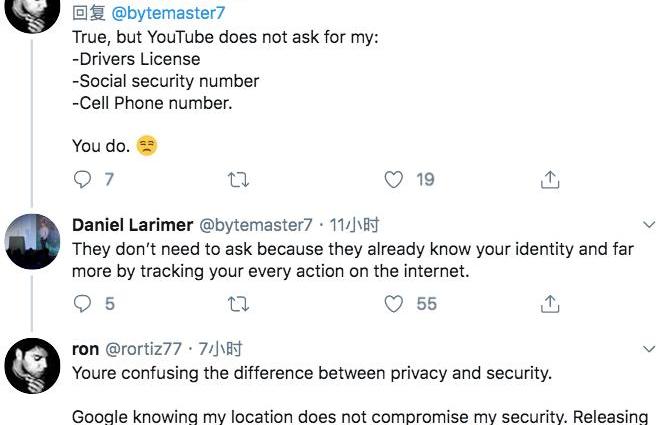The image size is (671, 425).
Task: Open Daniel Larimer's avatar picture
Action: click(33, 242)
